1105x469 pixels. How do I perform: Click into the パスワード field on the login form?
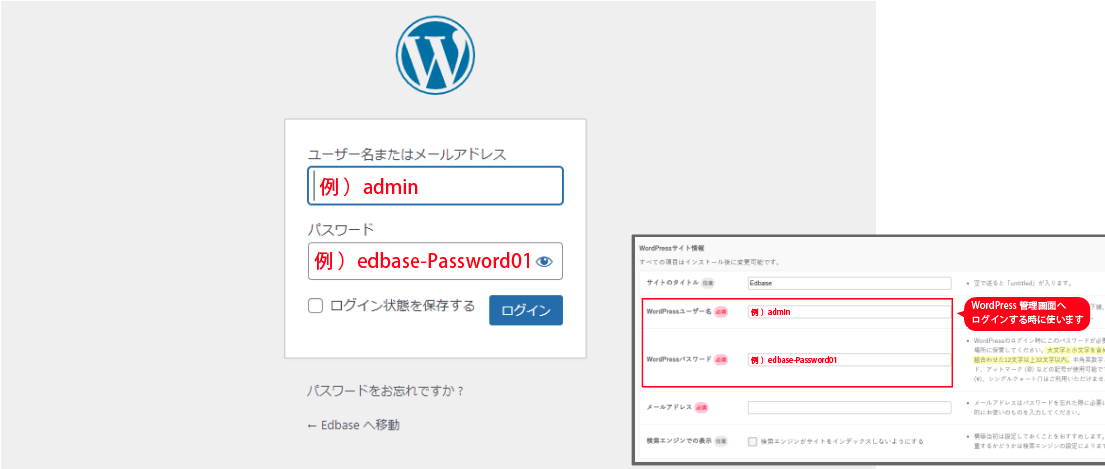(436, 262)
